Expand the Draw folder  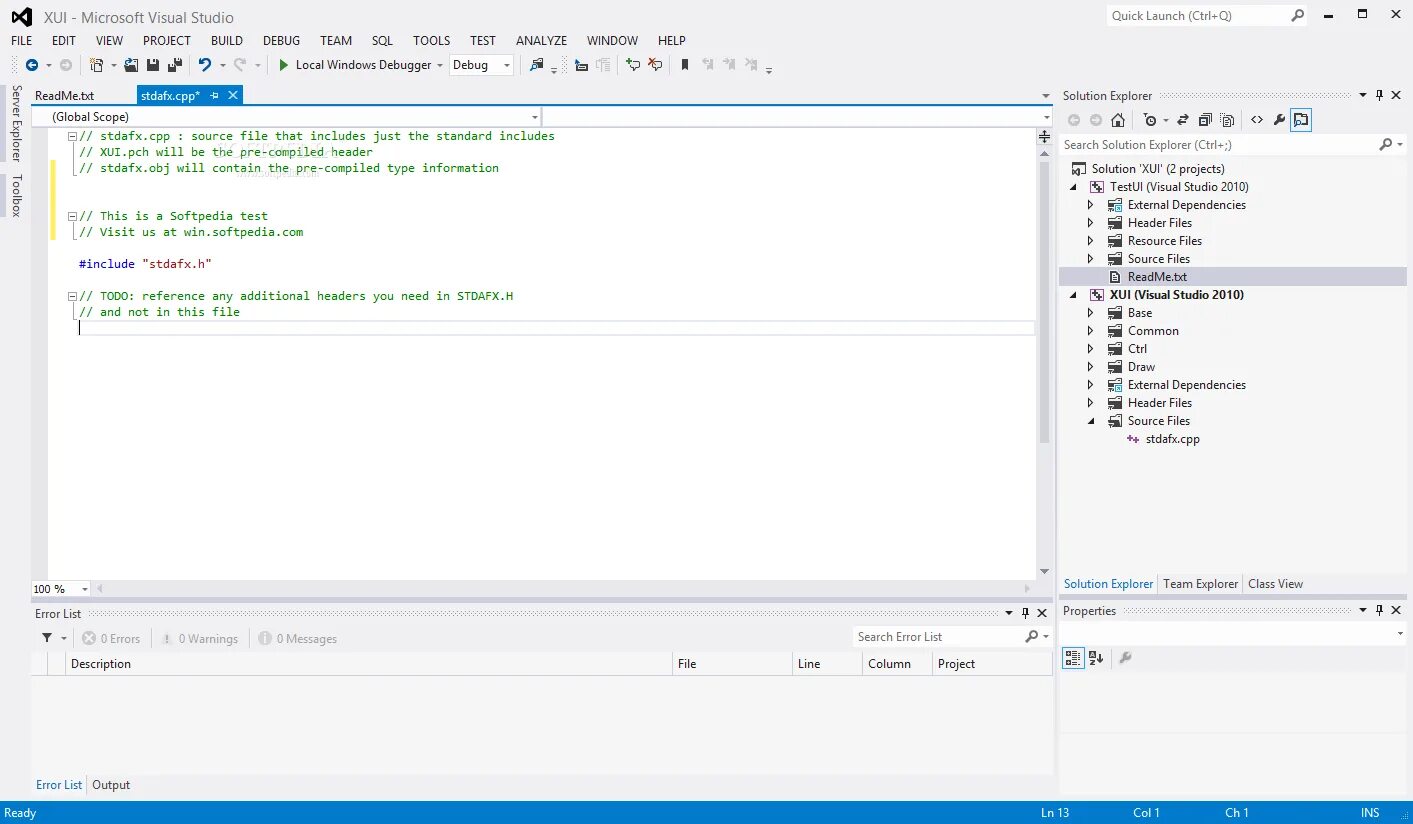[x=1091, y=367]
